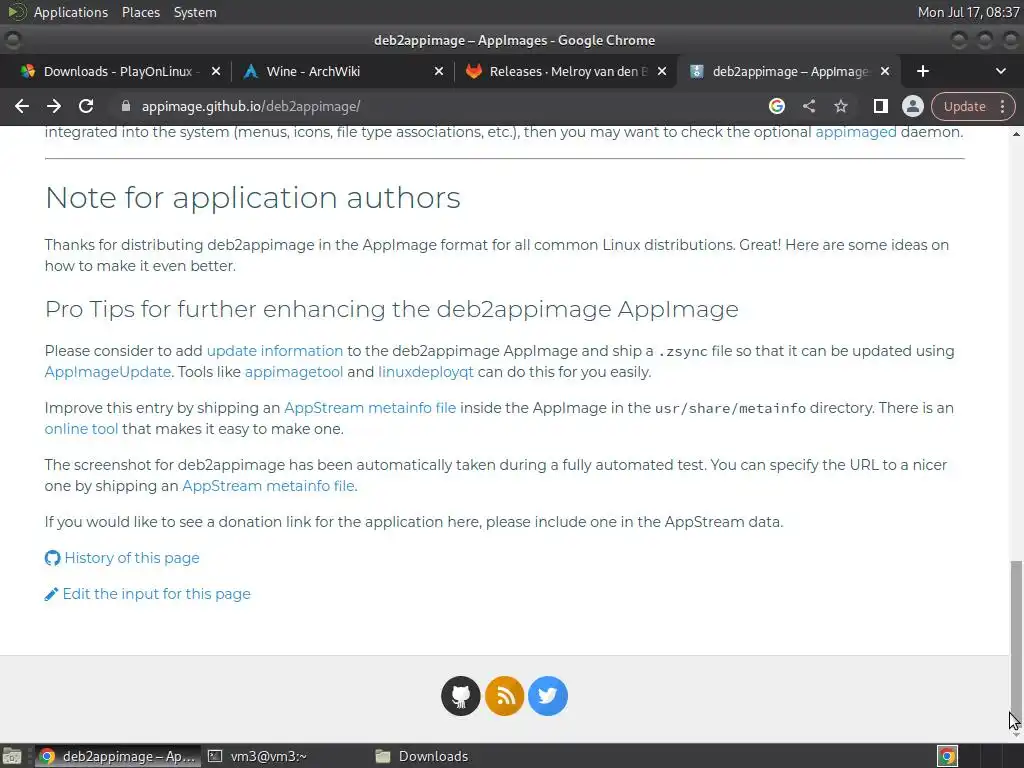
Task: Go forward to the next page
Action: click(54, 106)
